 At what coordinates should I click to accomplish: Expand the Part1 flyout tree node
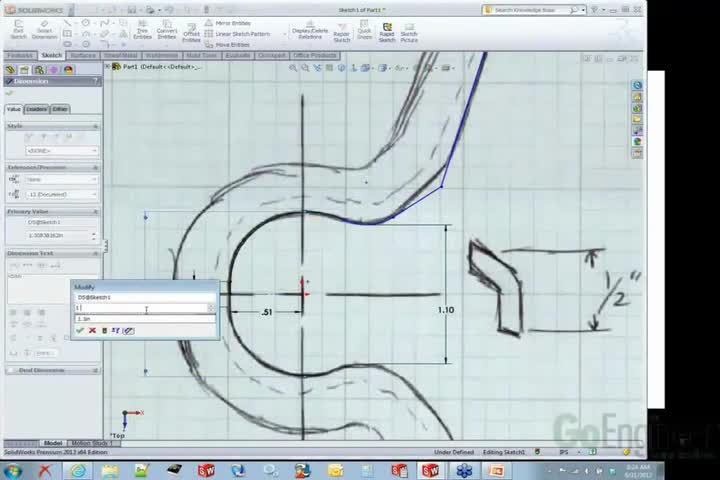coord(108,67)
